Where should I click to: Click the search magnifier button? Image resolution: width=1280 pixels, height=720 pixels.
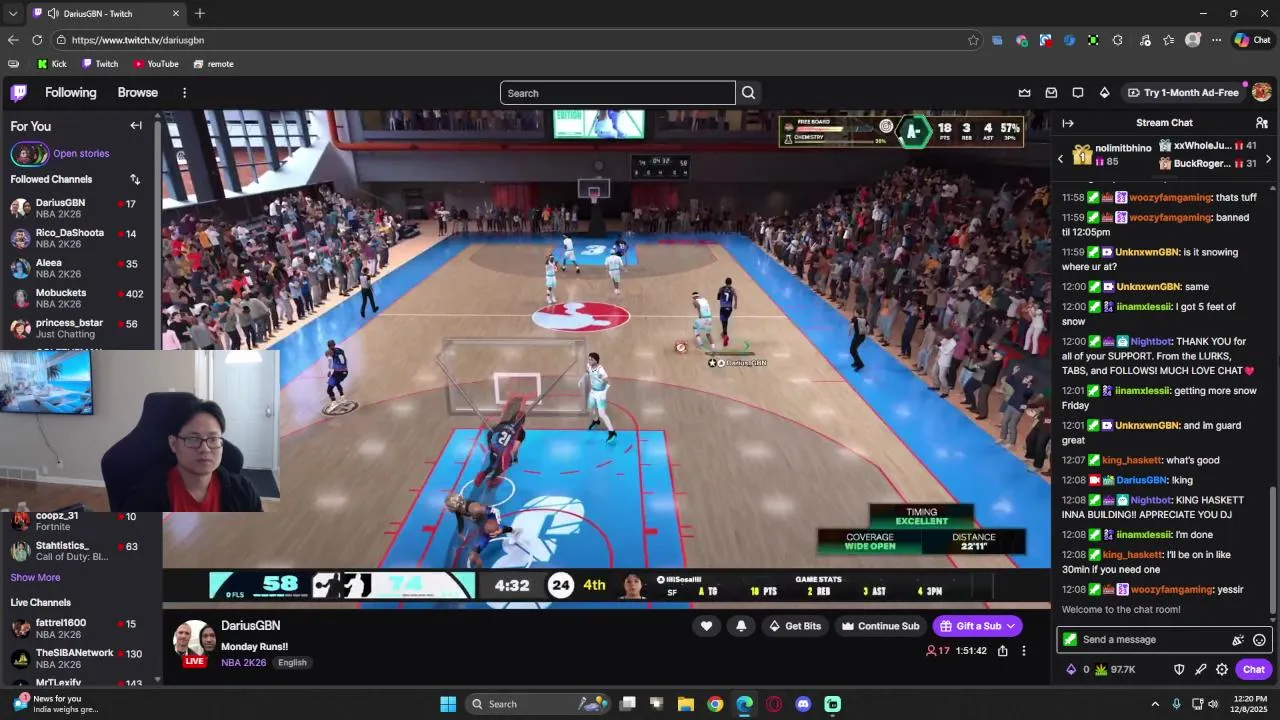(x=748, y=93)
